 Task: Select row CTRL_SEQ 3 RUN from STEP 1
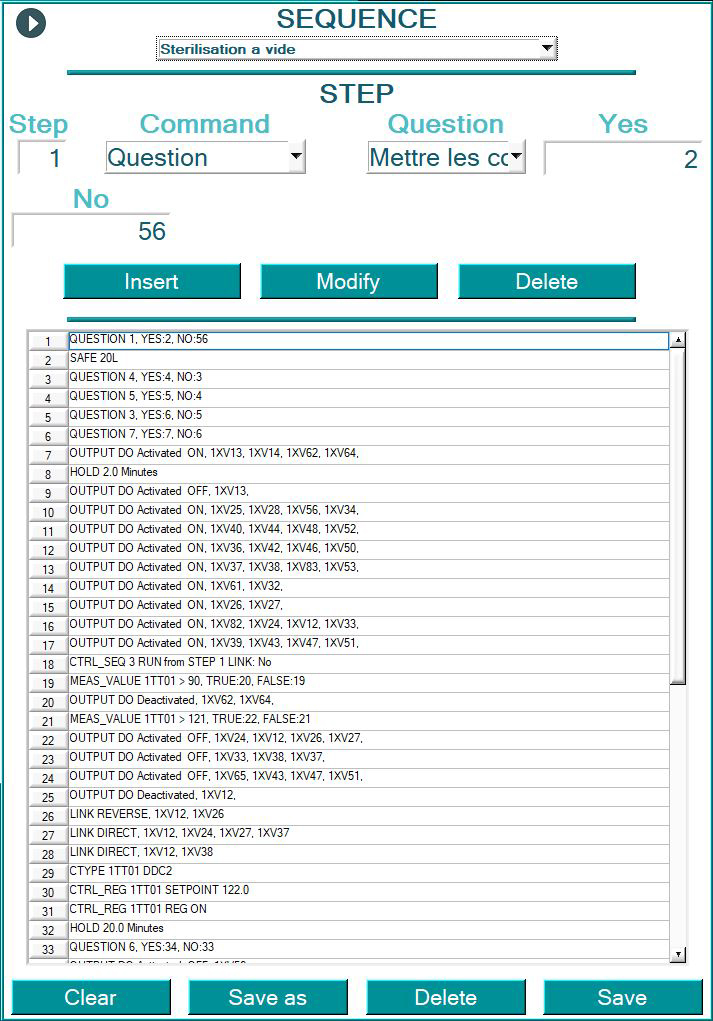tap(369, 664)
